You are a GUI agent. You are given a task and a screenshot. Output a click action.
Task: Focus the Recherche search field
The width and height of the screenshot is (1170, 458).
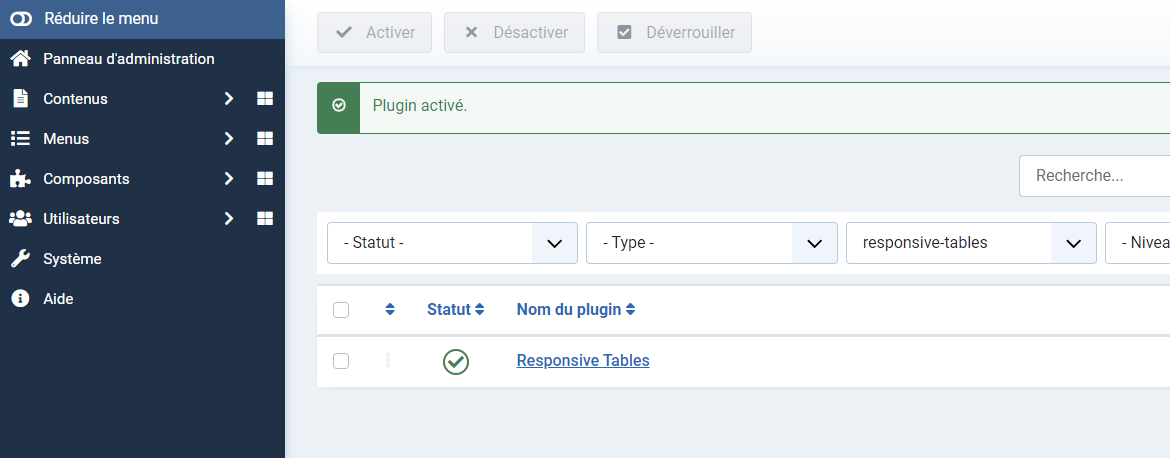tap(1094, 176)
